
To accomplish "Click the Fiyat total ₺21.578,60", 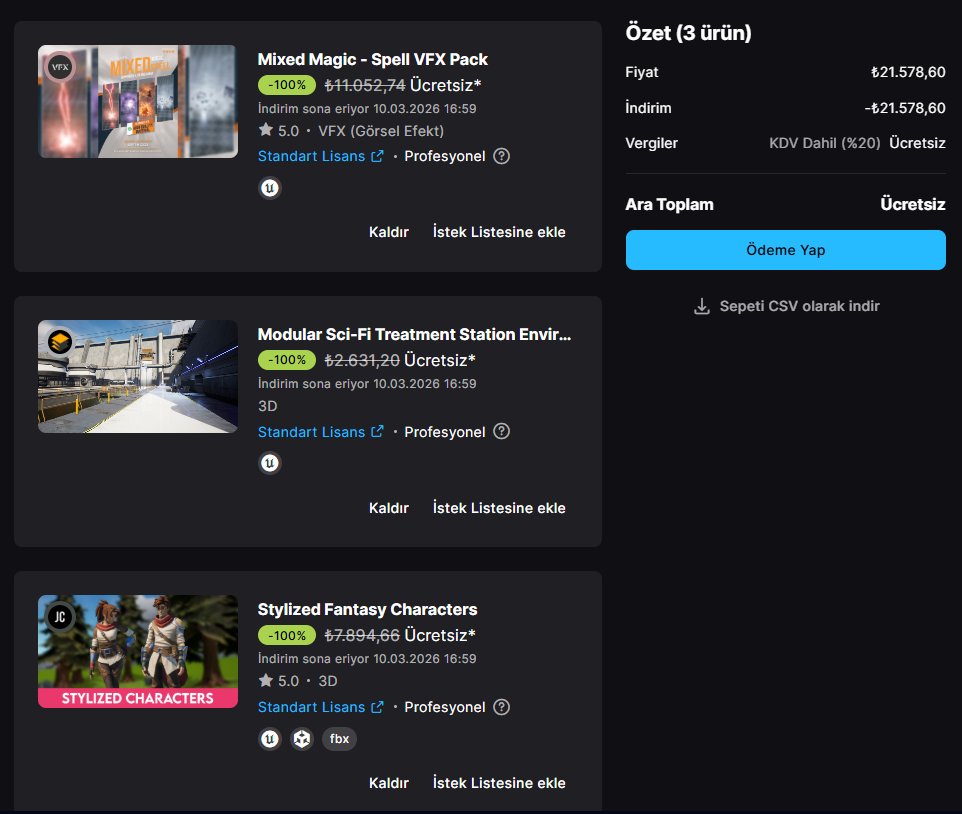I will pos(908,72).
